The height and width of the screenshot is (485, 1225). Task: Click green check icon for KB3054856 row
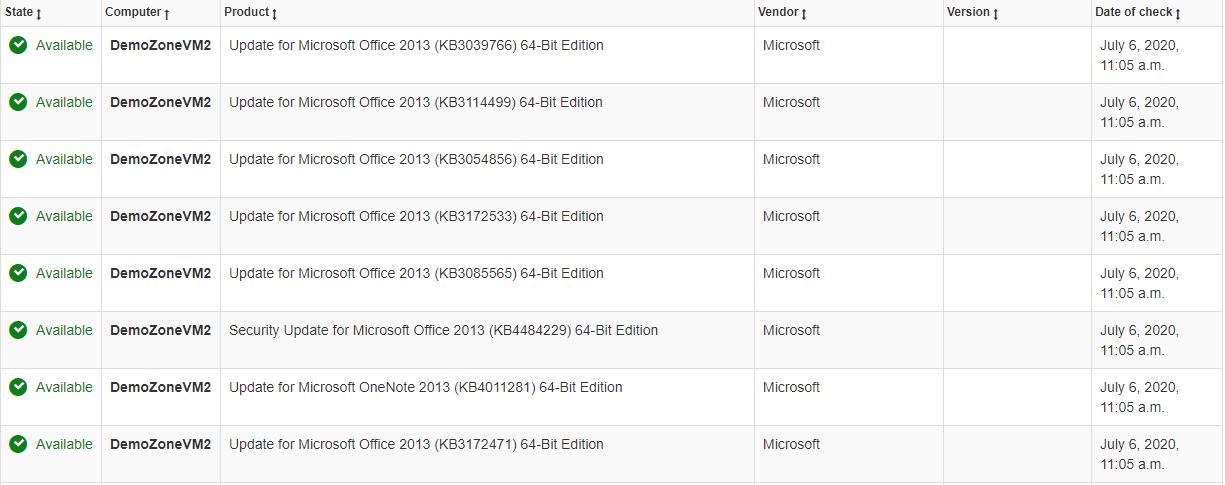(18, 159)
